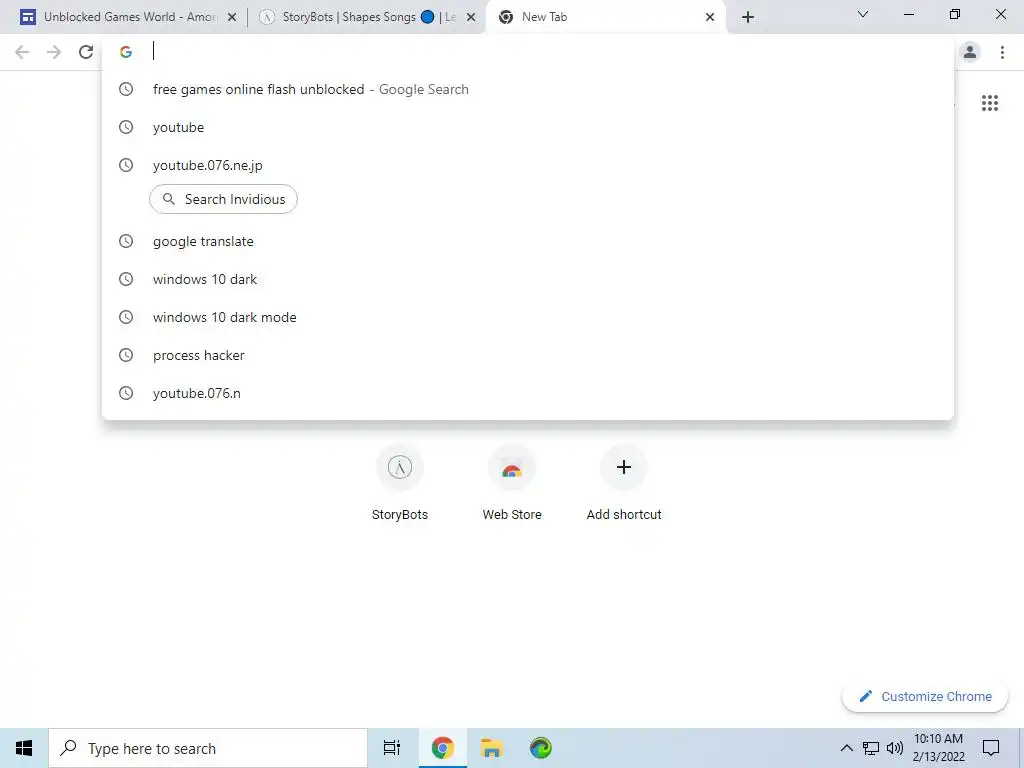Open File Explorer from taskbar
The image size is (1024, 768).
[491, 748]
